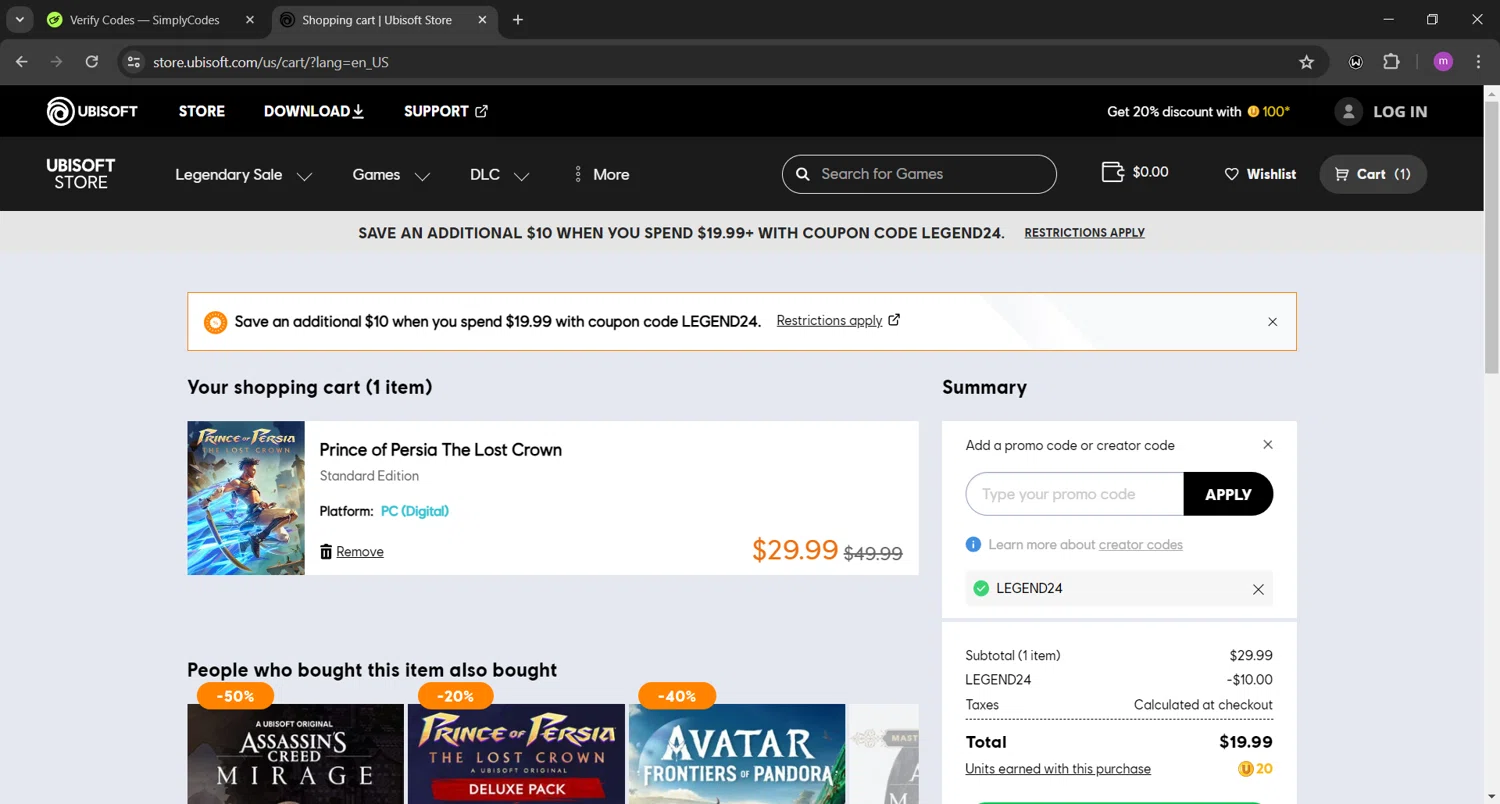Image resolution: width=1500 pixels, height=804 pixels.
Task: Open the Cart (1) button
Action: (x=1373, y=174)
